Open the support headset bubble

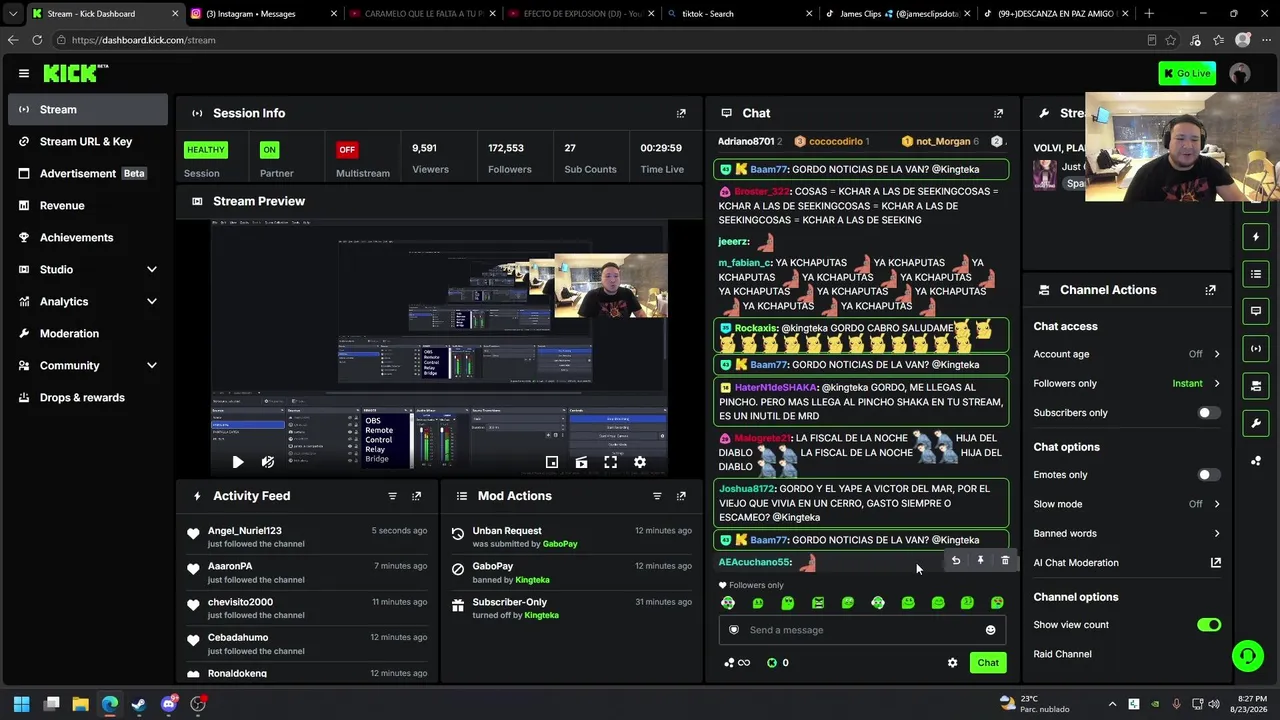(x=1247, y=656)
